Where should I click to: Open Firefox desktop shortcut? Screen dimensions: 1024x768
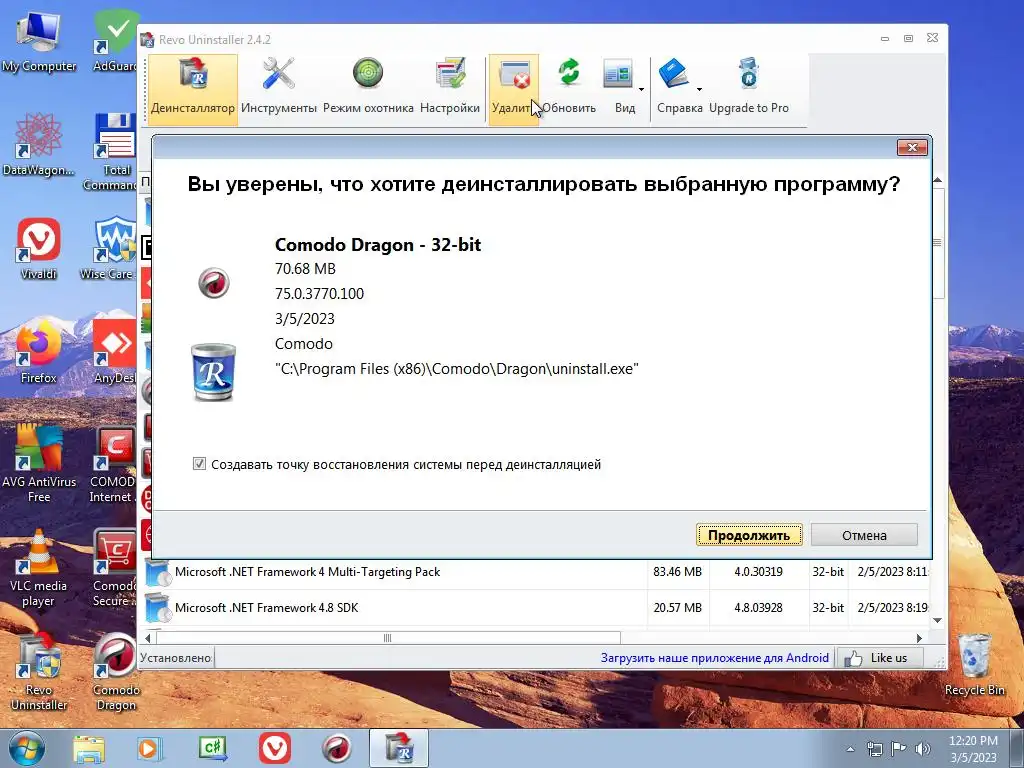point(39,353)
